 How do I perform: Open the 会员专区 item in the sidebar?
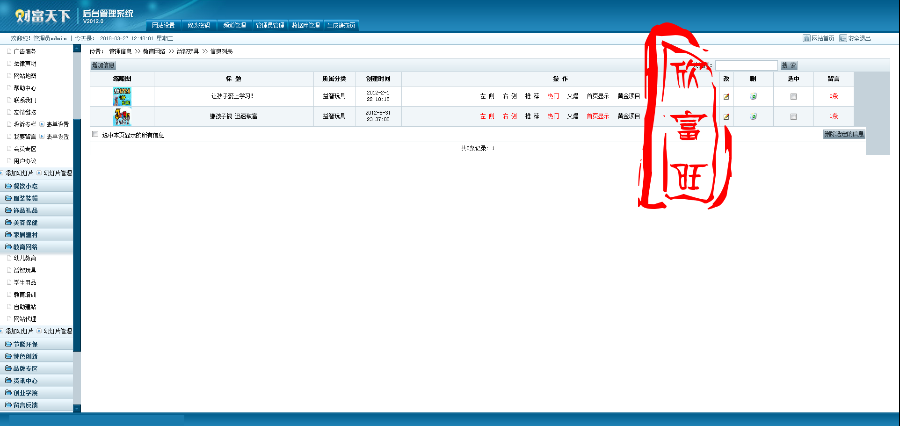point(25,149)
